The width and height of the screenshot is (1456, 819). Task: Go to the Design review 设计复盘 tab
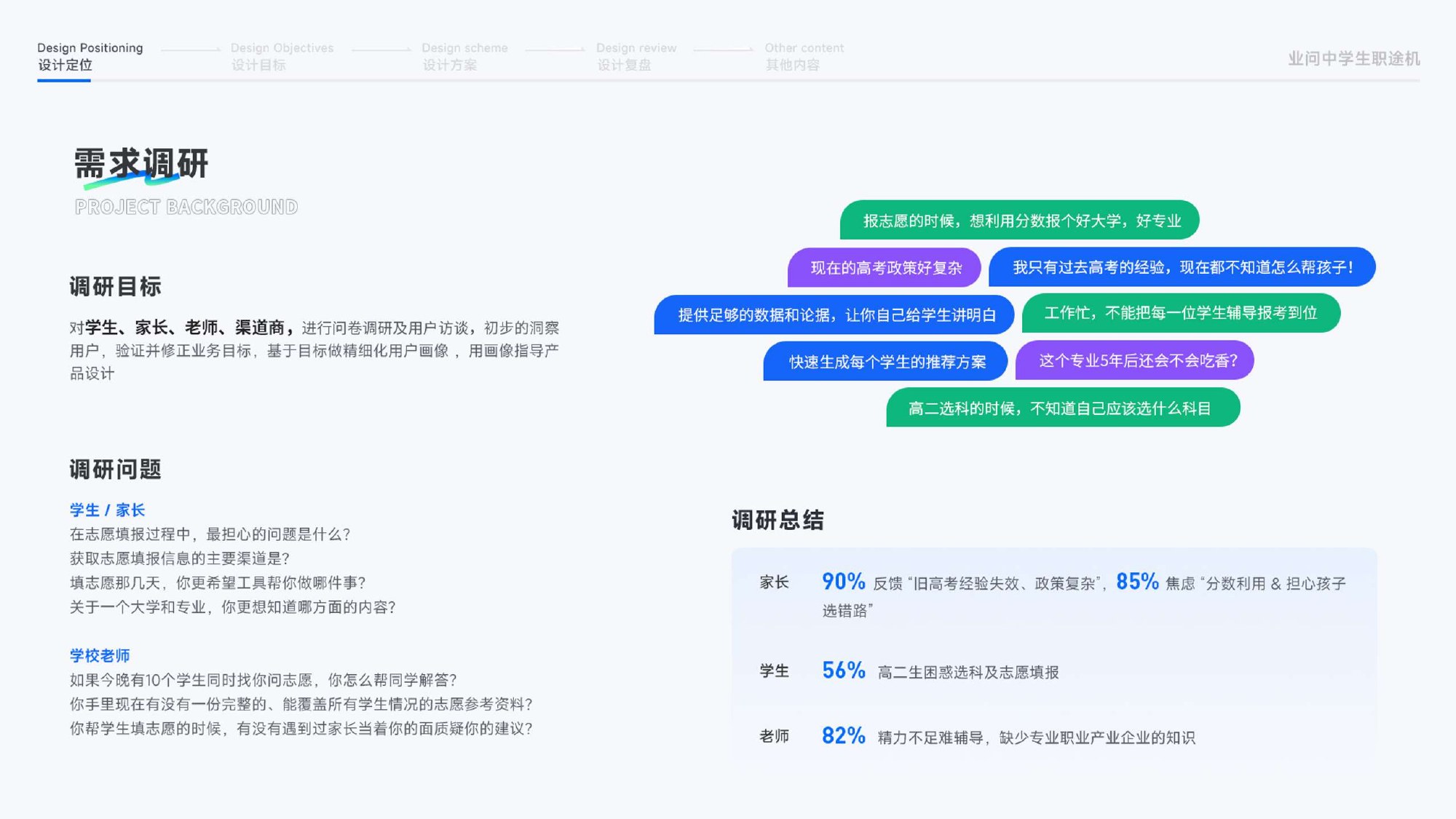point(636,57)
